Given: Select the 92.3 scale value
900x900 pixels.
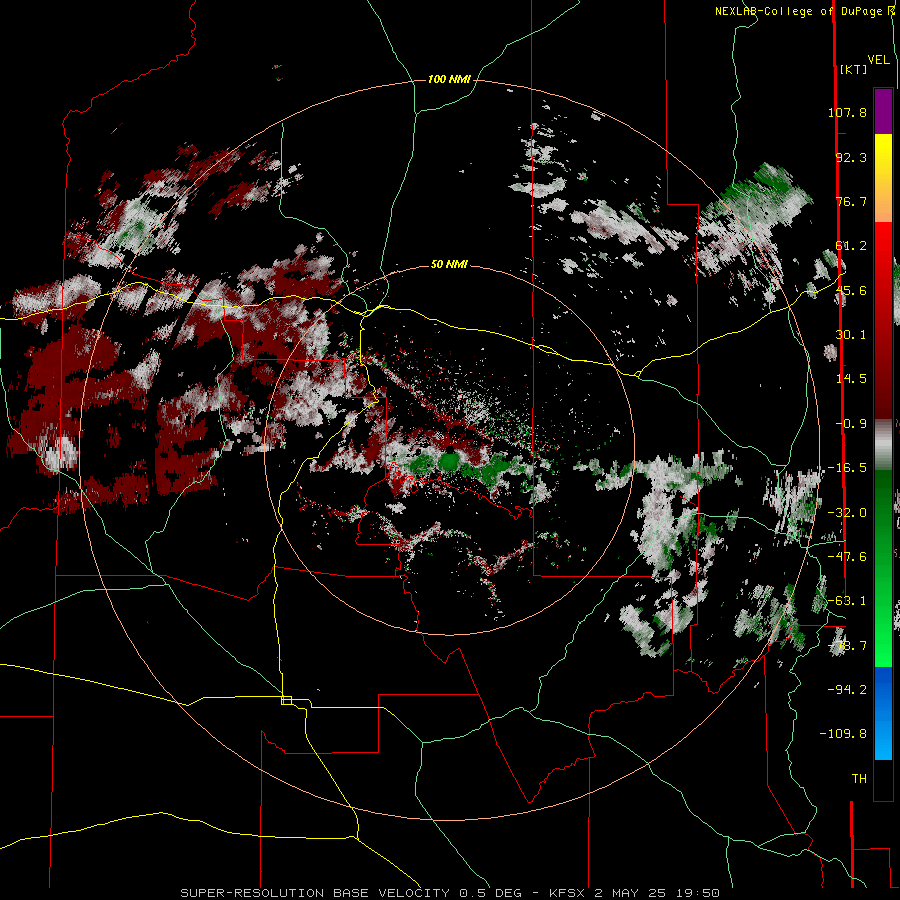Looking at the screenshot, I should click(x=851, y=157).
